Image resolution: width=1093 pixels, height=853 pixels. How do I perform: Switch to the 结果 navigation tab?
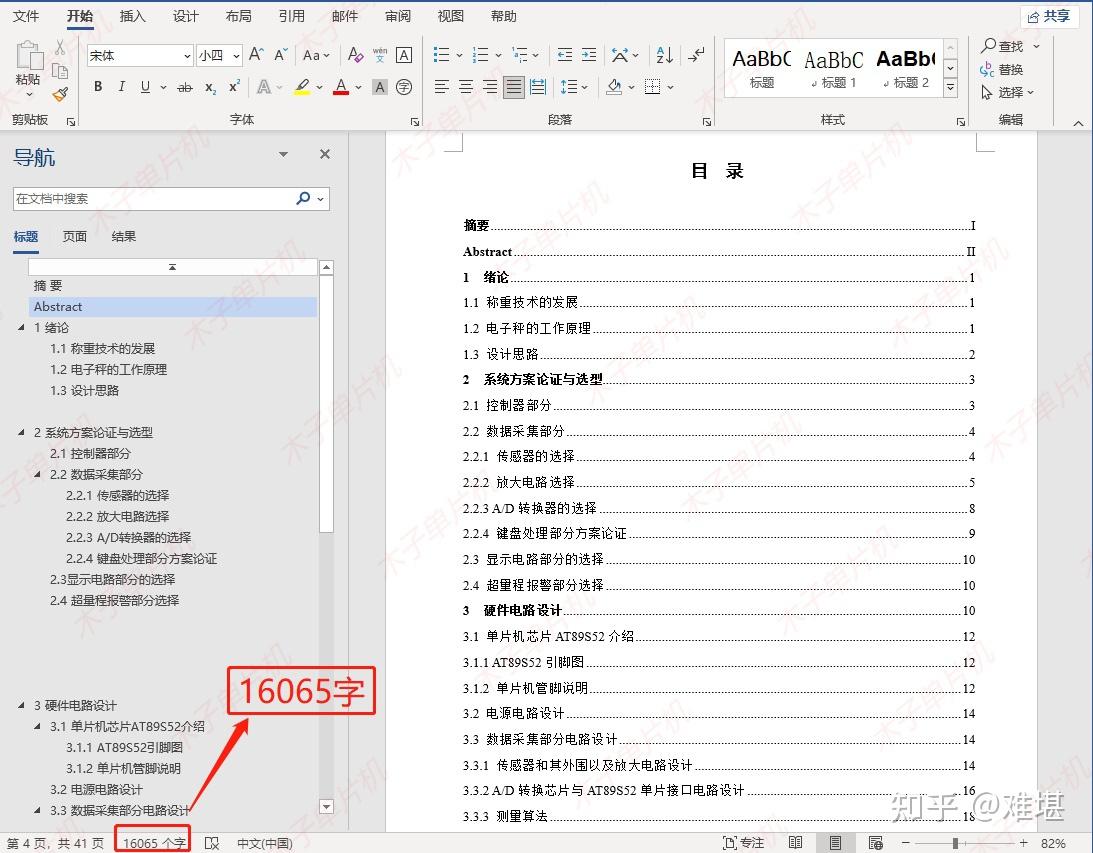[x=123, y=236]
